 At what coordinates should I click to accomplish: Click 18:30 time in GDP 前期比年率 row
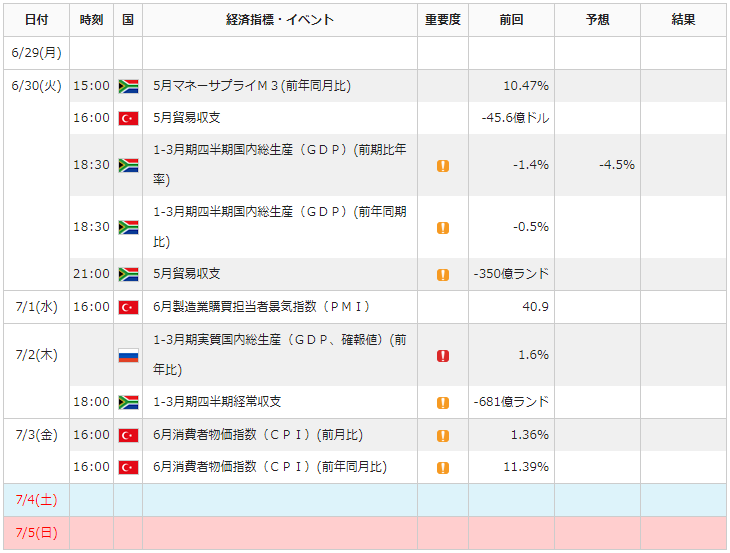tap(91, 165)
